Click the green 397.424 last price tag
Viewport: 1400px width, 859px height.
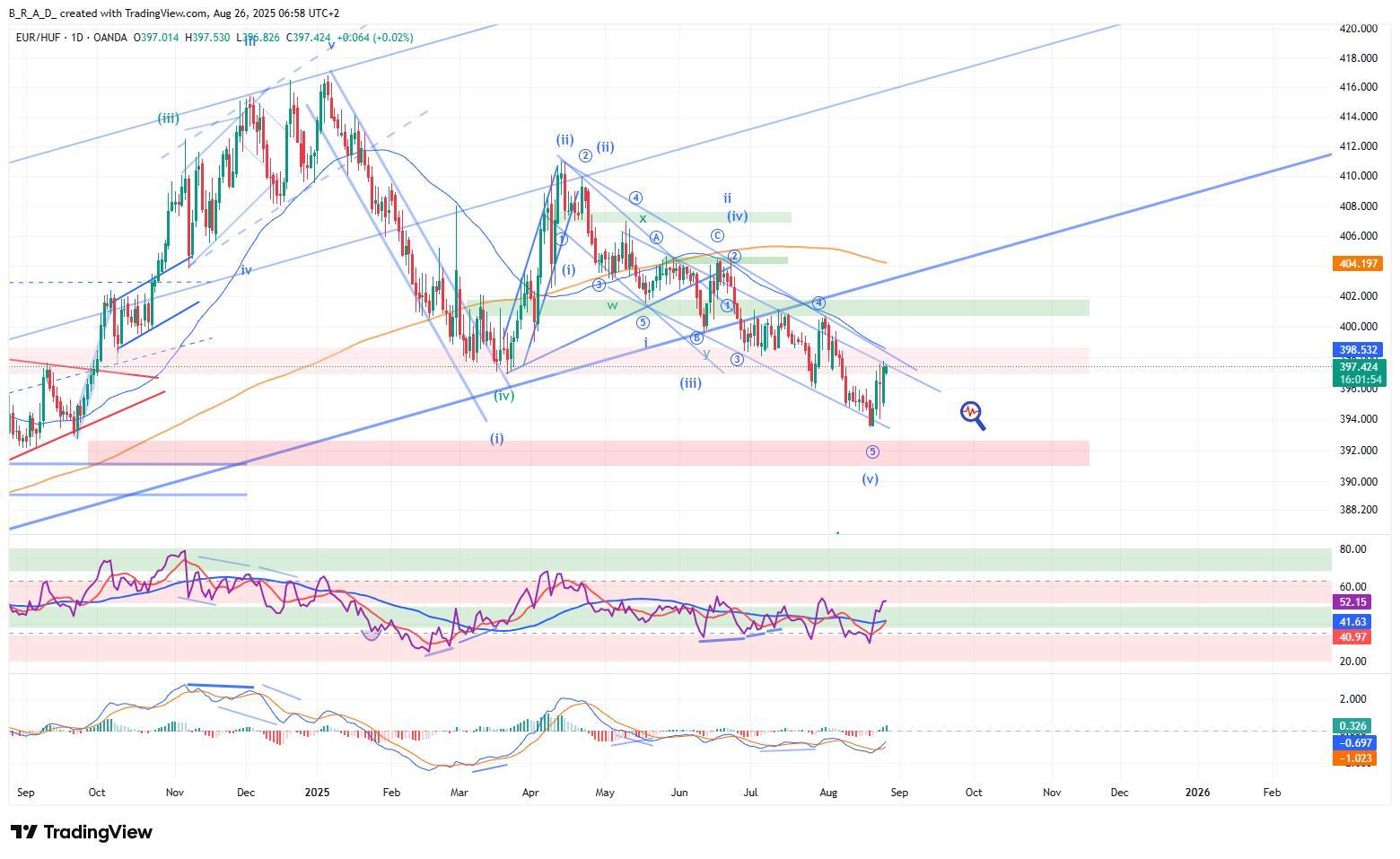pyautogui.click(x=1360, y=366)
